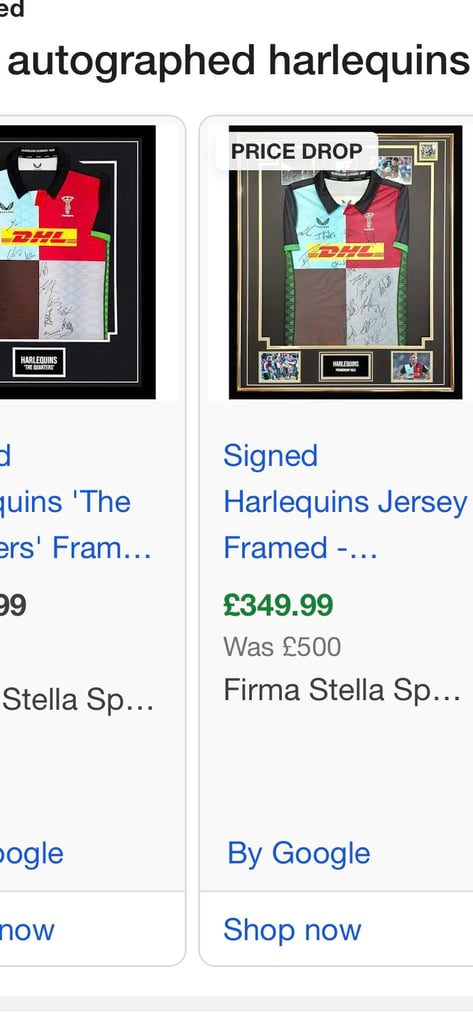The height and width of the screenshot is (1024, 473).
Task: Click the 'autographed harlequins' heading
Action: click(x=238, y=60)
